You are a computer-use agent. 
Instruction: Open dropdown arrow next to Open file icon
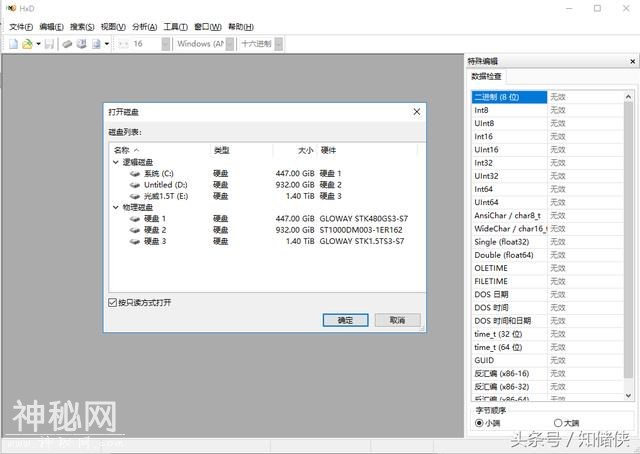(x=38, y=44)
